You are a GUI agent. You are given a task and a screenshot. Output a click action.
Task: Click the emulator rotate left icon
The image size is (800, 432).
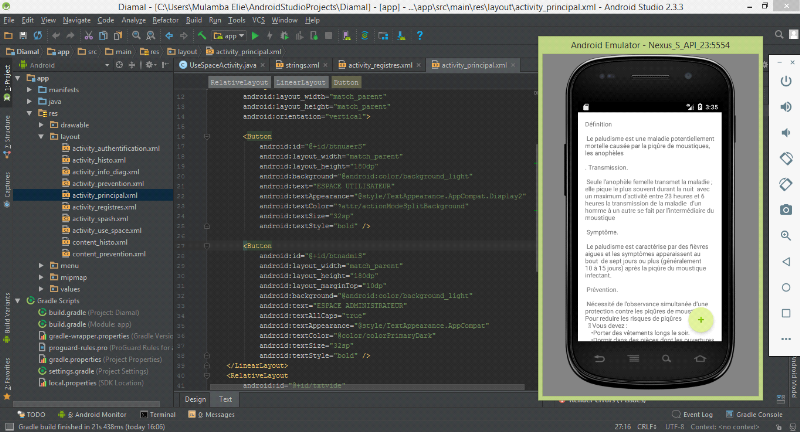pyautogui.click(x=786, y=158)
